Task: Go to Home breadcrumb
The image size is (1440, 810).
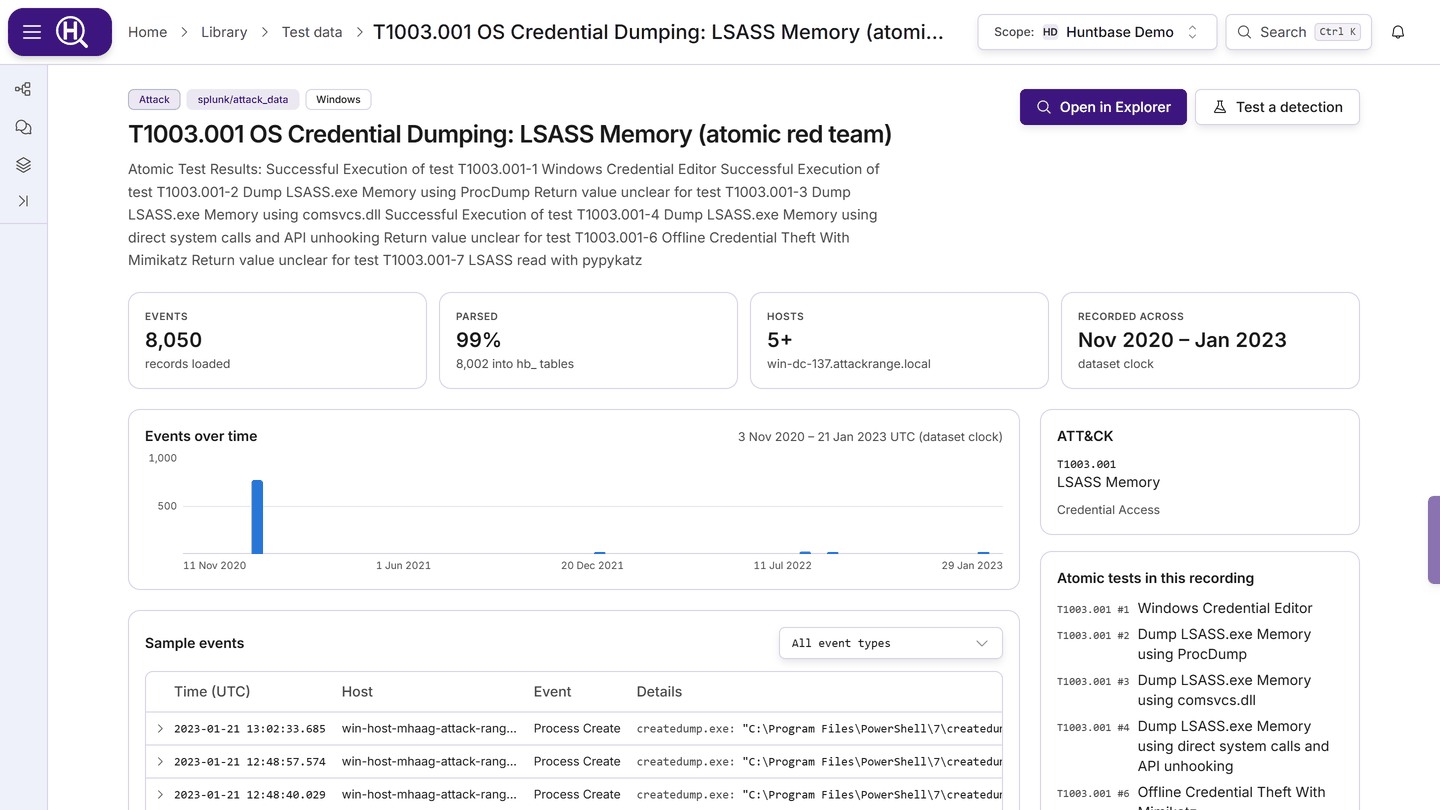Action: (147, 32)
